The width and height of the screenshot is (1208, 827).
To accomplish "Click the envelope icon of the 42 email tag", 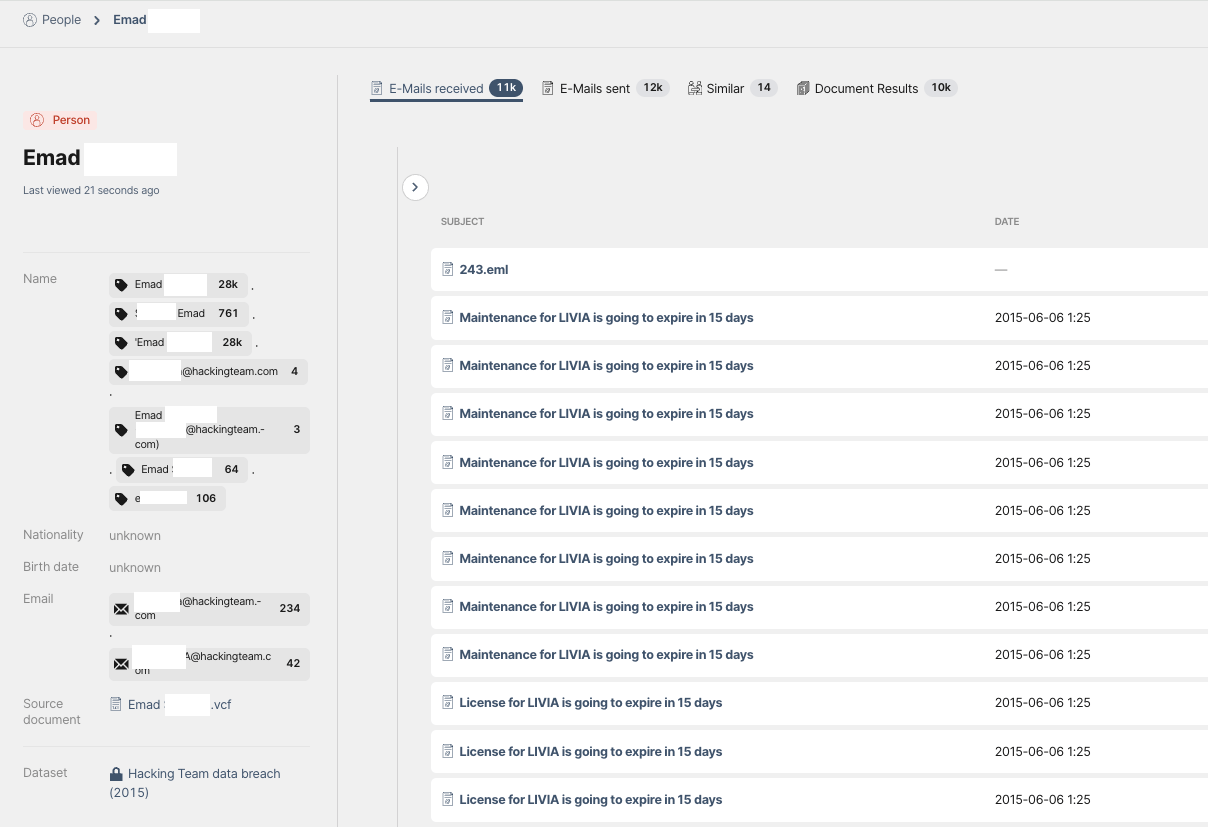I will (122, 664).
